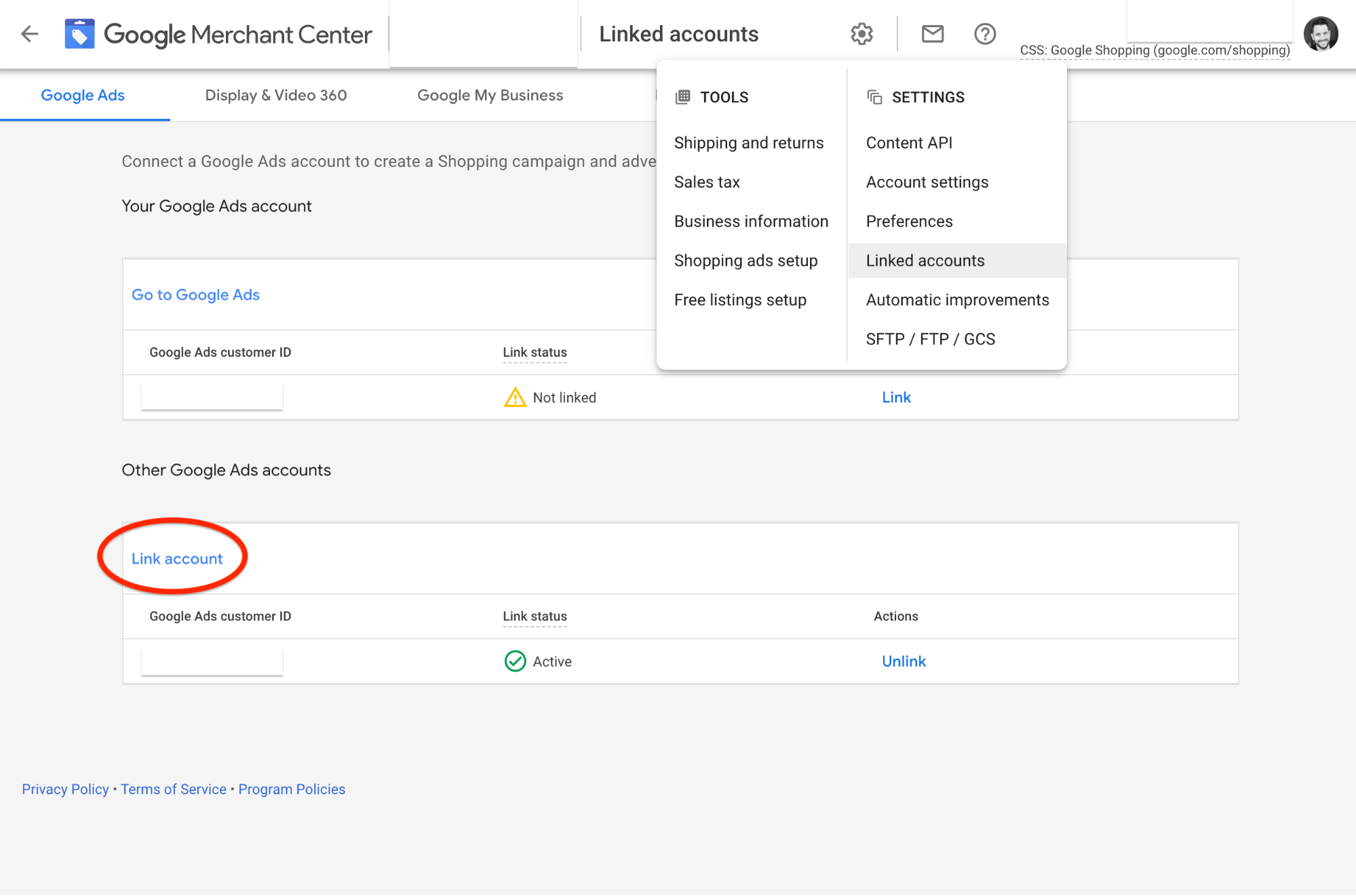Open the Terms of Service link

coord(174,789)
